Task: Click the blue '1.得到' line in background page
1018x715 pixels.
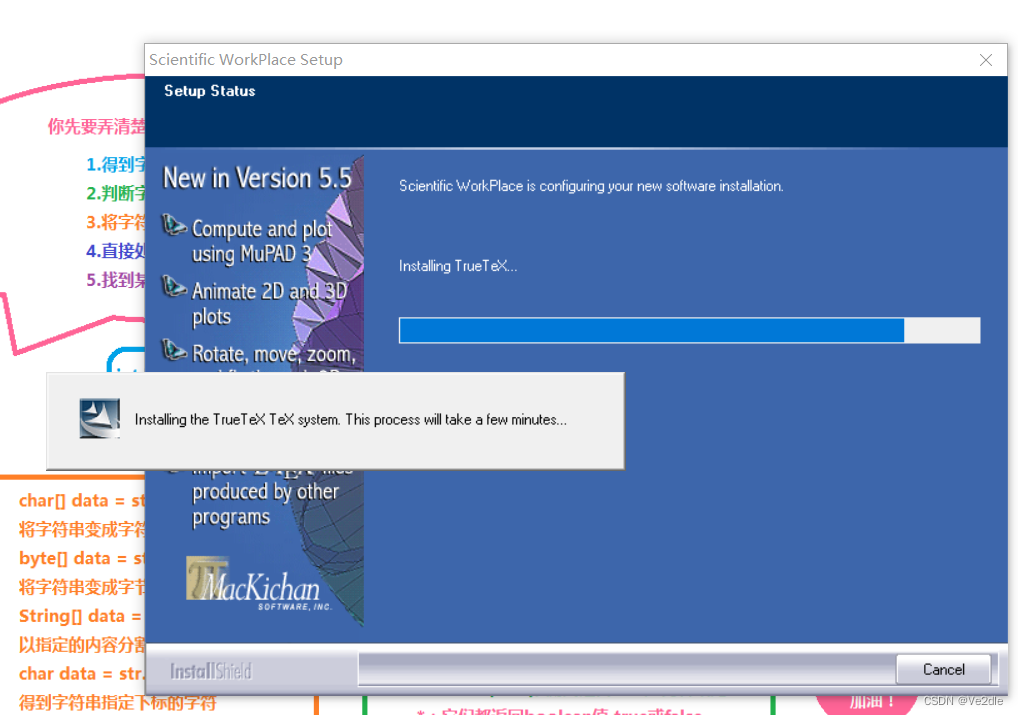Action: tap(116, 164)
